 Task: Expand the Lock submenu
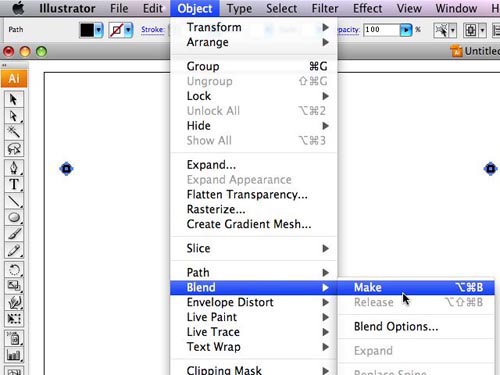coord(326,96)
